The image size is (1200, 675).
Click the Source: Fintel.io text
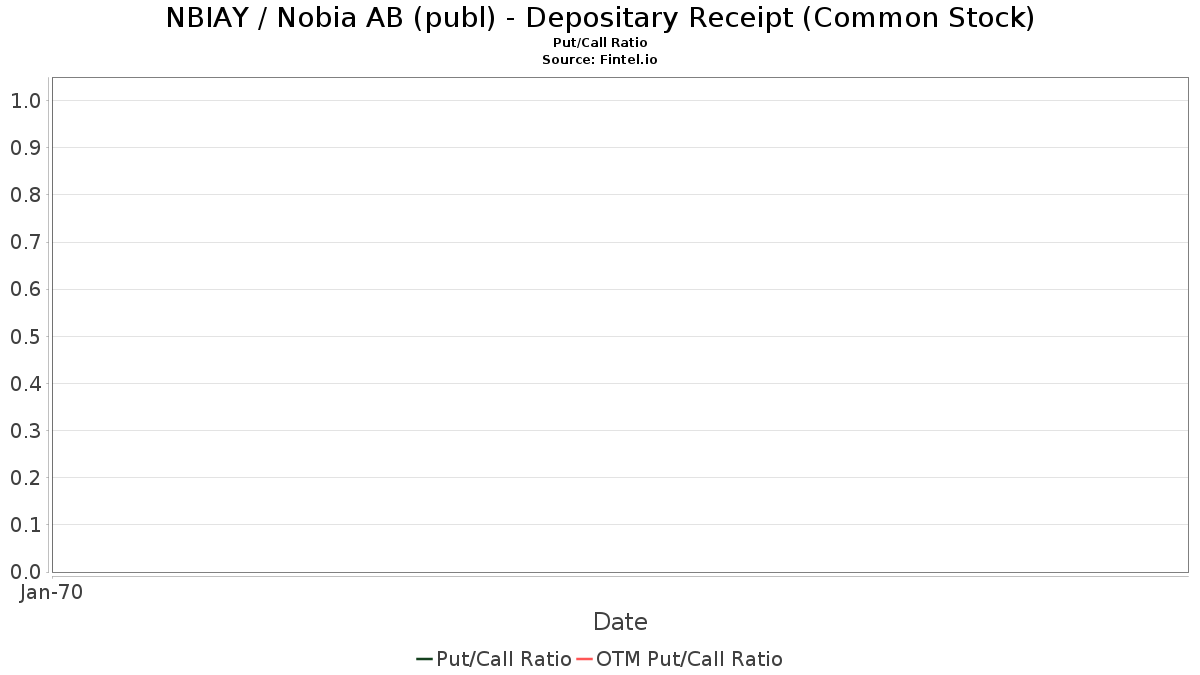click(x=600, y=60)
